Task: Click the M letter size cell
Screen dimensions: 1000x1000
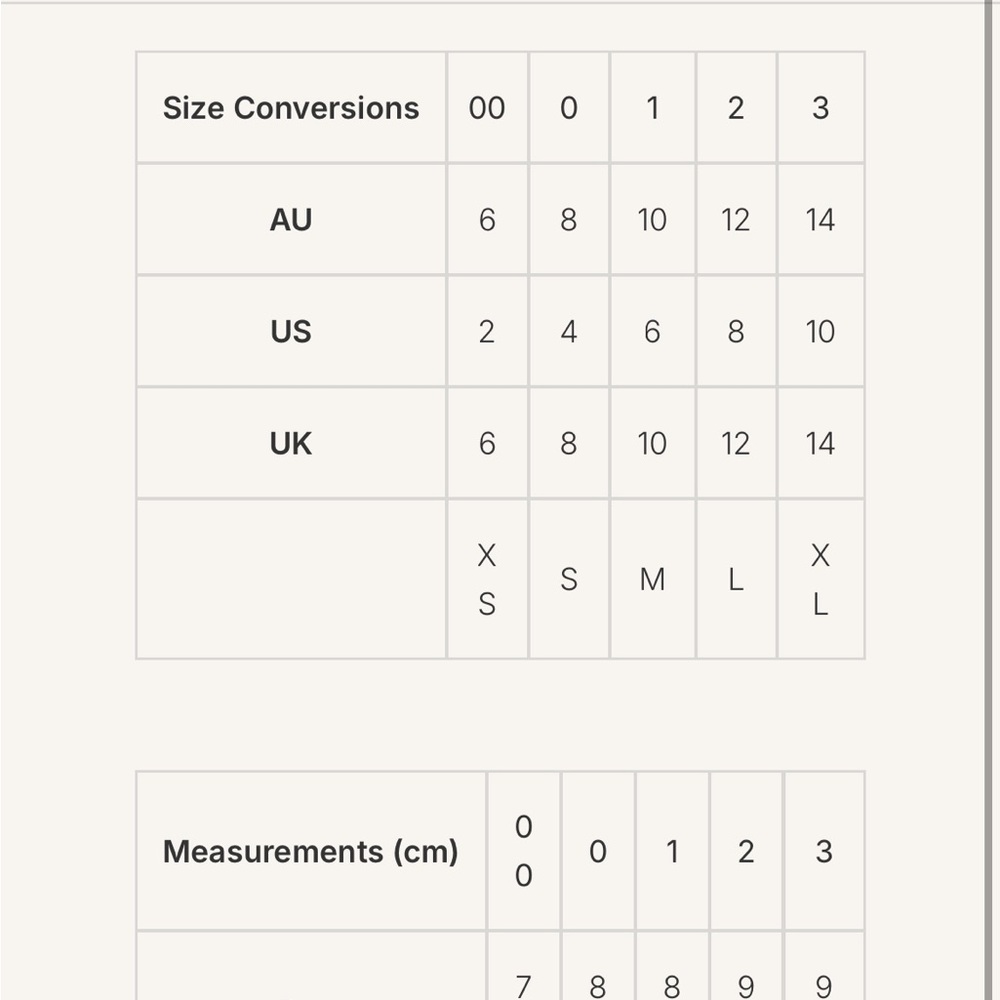Action: [652, 579]
